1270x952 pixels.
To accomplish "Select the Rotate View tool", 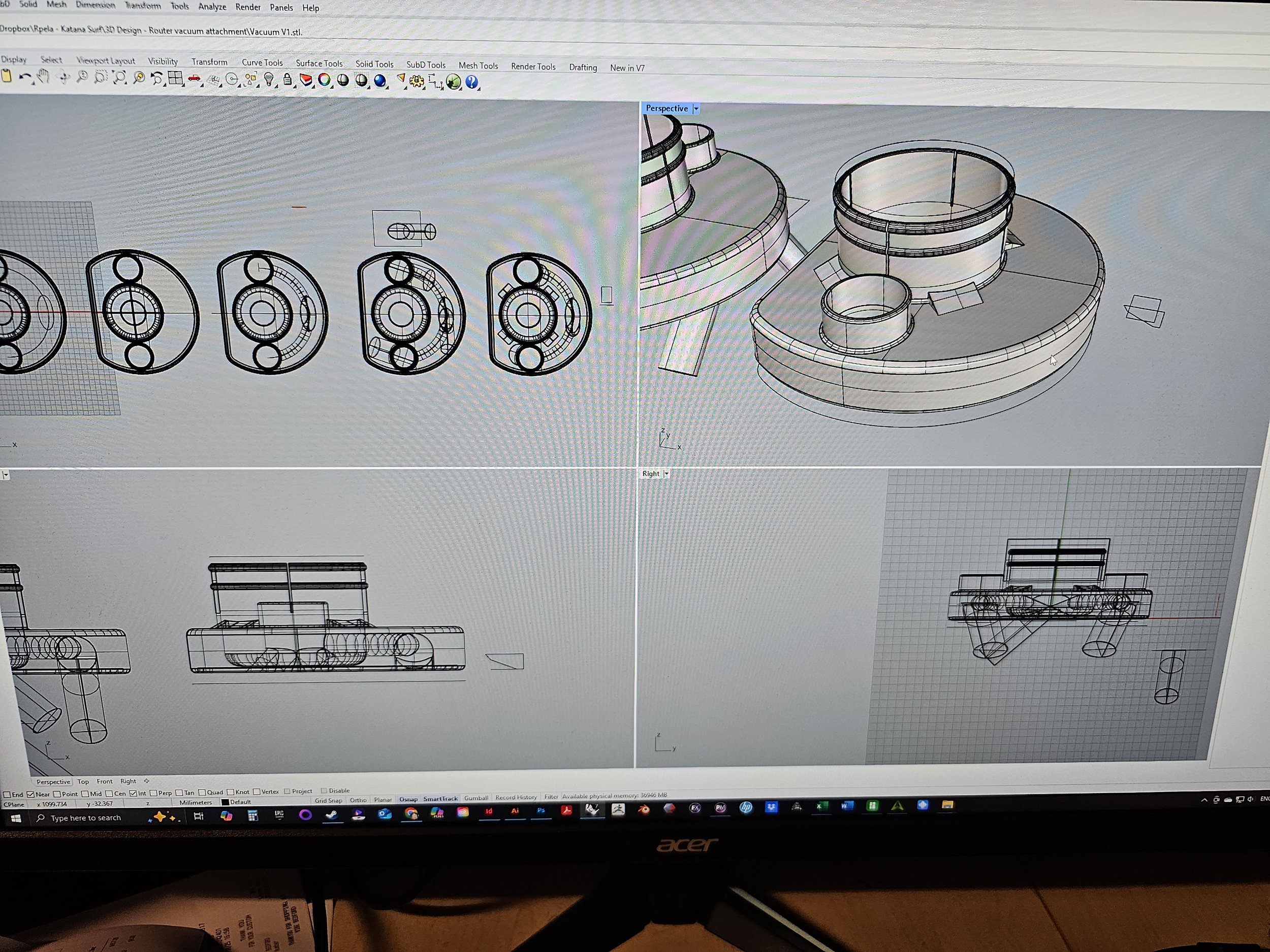I will point(63,78).
